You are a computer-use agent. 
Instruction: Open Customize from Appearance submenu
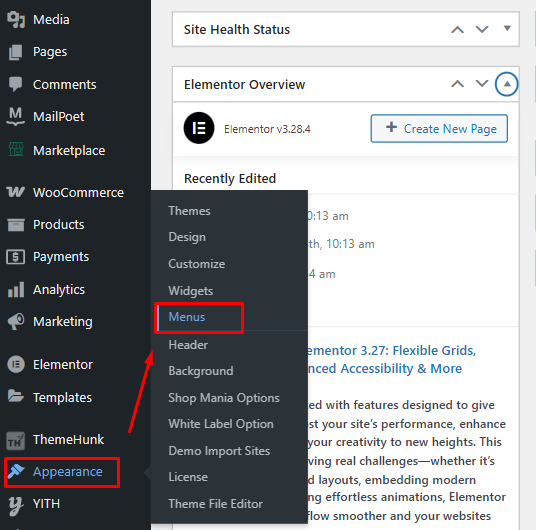pos(197,264)
